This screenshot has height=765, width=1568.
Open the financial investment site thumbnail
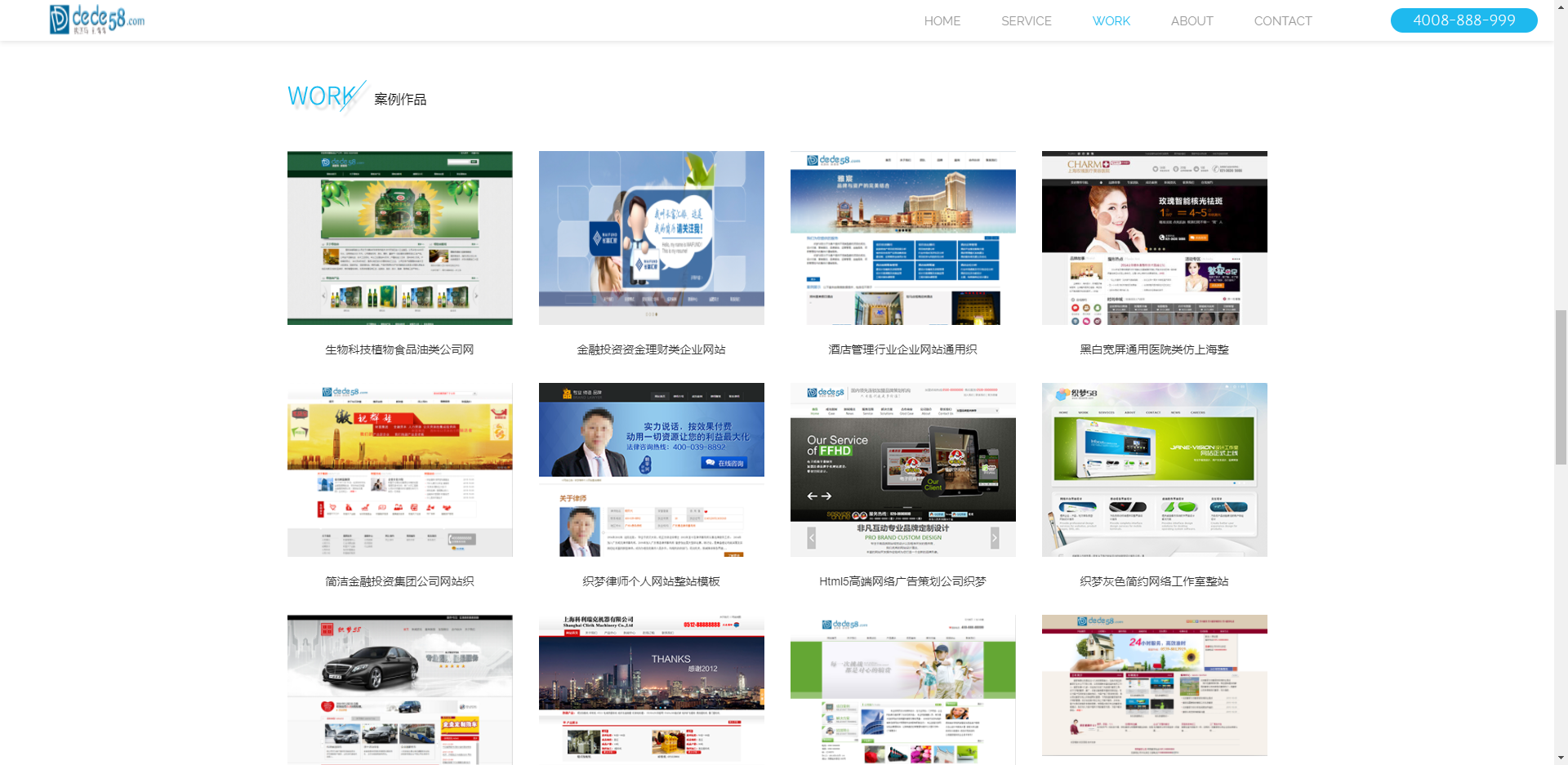[x=651, y=238]
